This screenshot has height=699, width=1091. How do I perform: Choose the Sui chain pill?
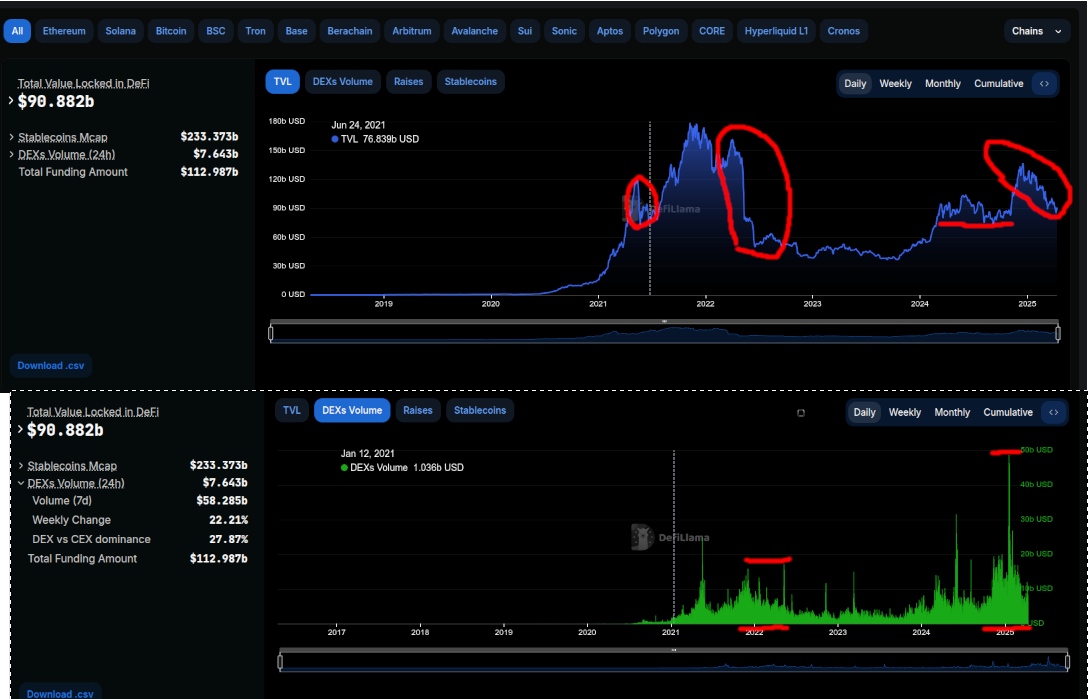[x=525, y=31]
